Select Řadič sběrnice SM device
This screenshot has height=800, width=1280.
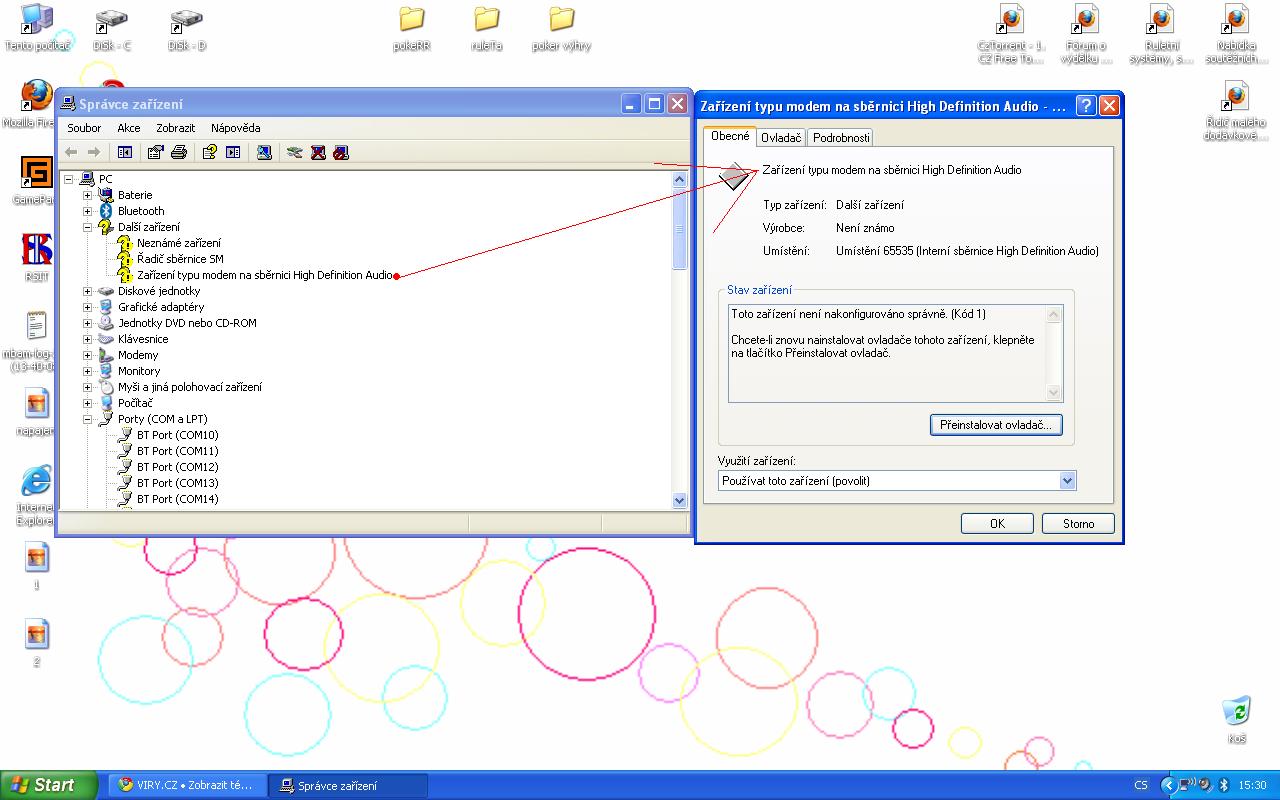(180, 259)
